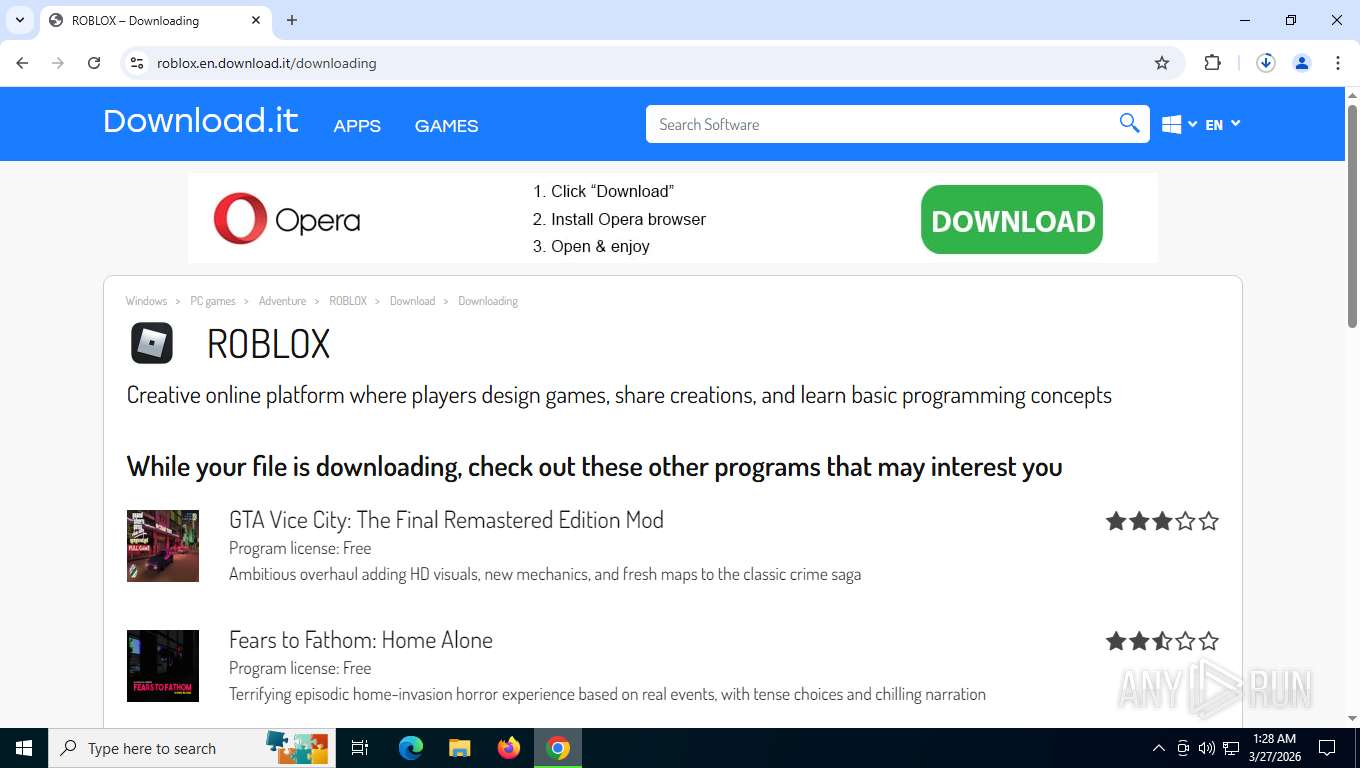Viewport: 1360px width, 768px height.
Task: Open the notification center icon
Action: point(1327,748)
